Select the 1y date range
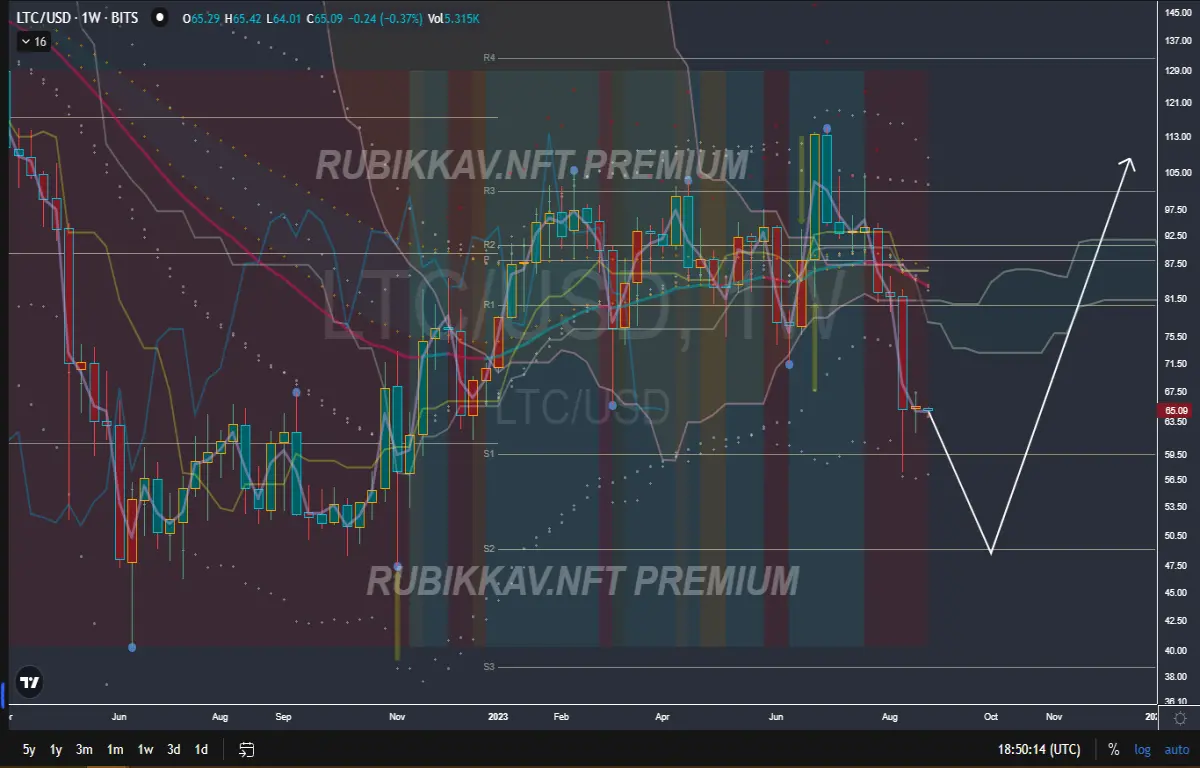Viewport: 1200px width, 768px height. click(x=57, y=749)
